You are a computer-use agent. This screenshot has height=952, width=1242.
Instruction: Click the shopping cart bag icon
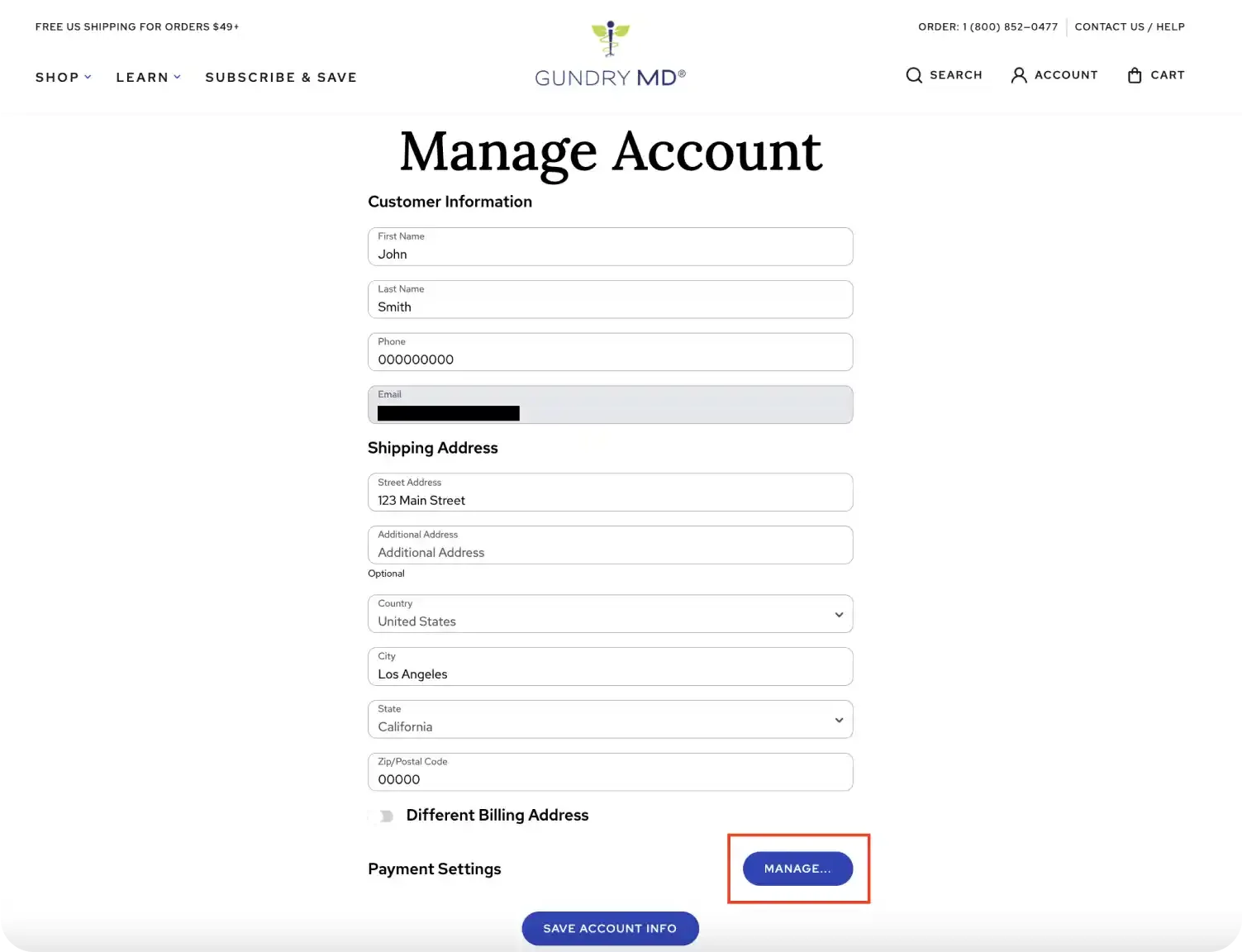(x=1135, y=75)
